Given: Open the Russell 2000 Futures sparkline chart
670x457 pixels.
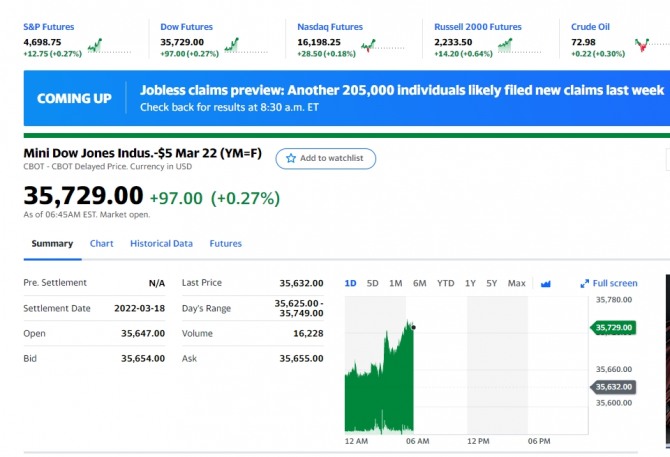Looking at the screenshot, I should 520,45.
